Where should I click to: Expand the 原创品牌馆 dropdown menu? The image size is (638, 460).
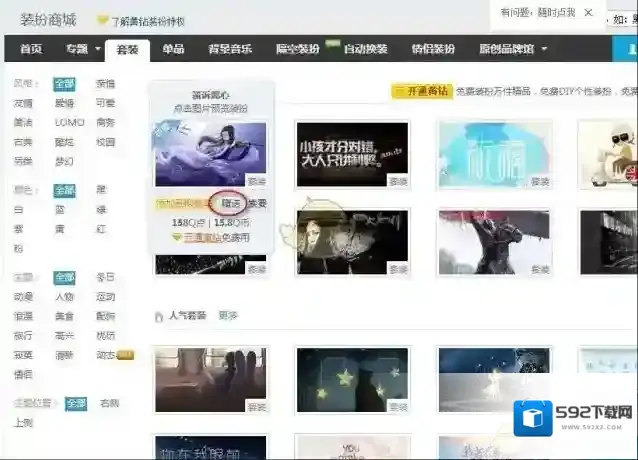point(544,49)
